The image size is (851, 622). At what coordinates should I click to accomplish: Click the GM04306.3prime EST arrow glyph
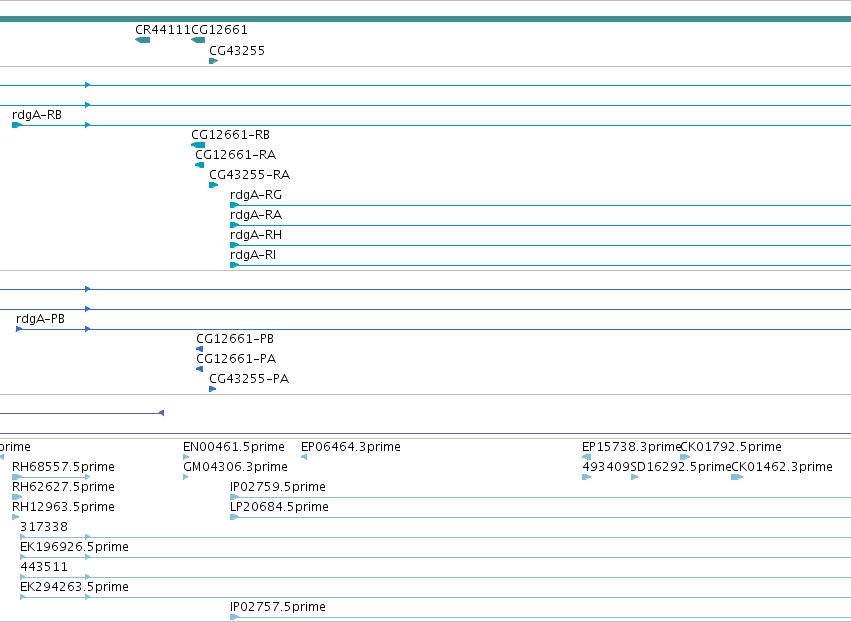[186, 478]
